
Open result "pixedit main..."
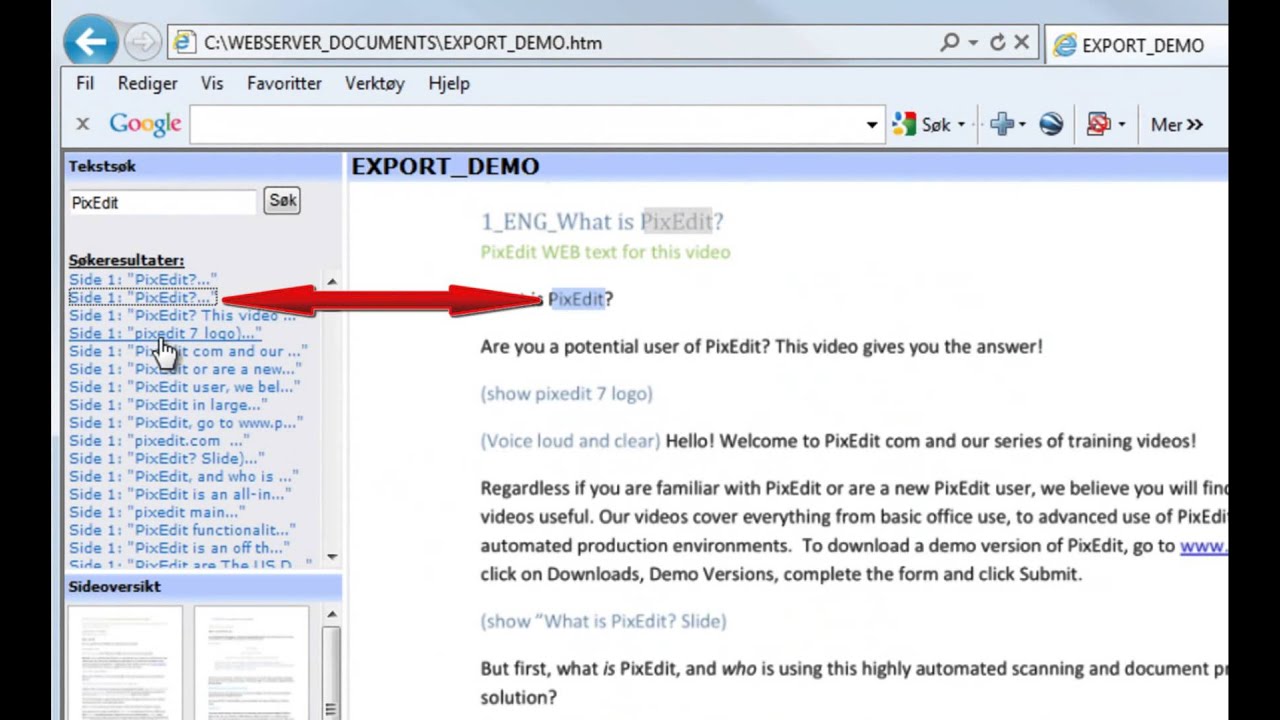click(157, 512)
